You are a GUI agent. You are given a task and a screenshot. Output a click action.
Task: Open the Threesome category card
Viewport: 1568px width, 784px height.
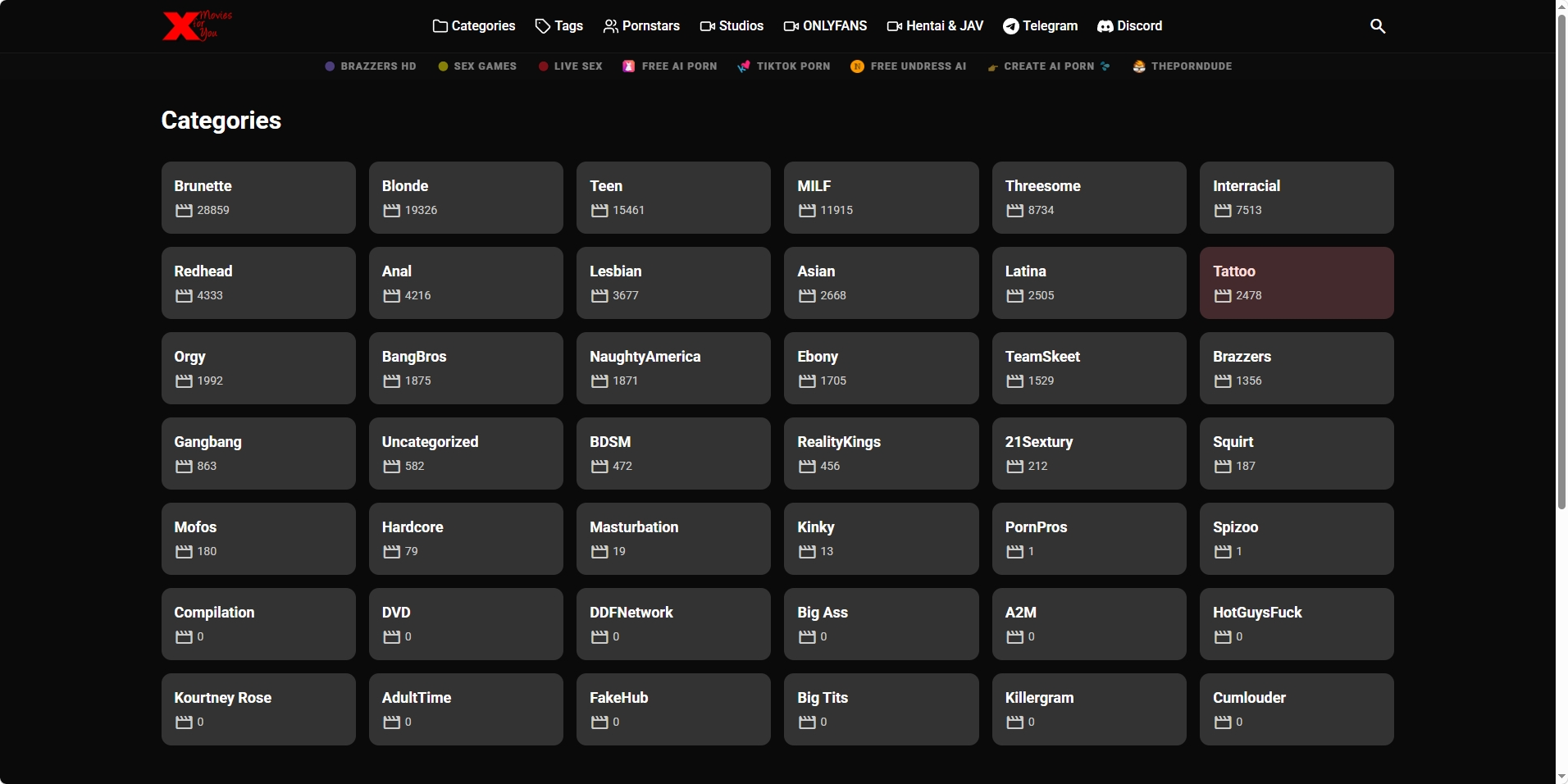(x=1089, y=198)
